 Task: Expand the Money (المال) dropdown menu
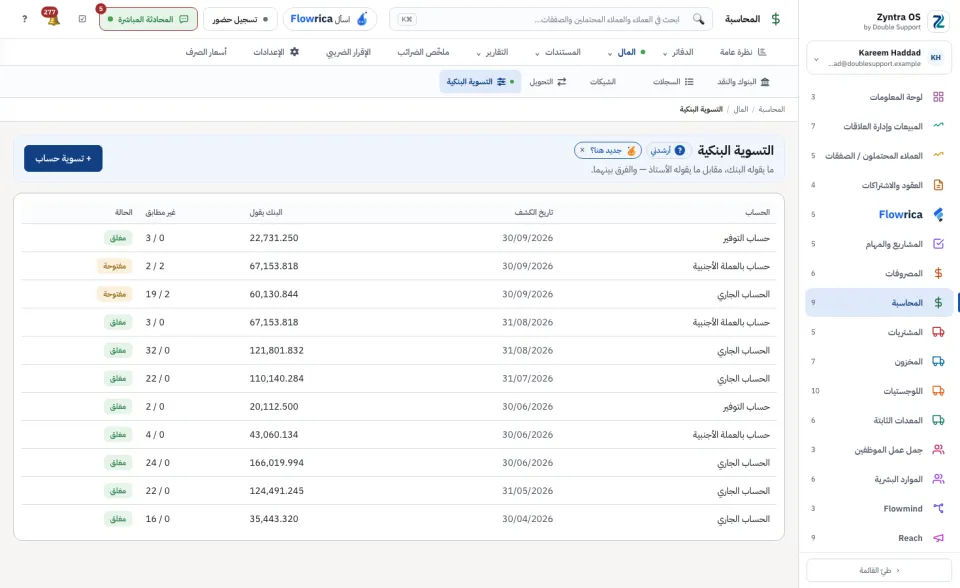click(626, 52)
